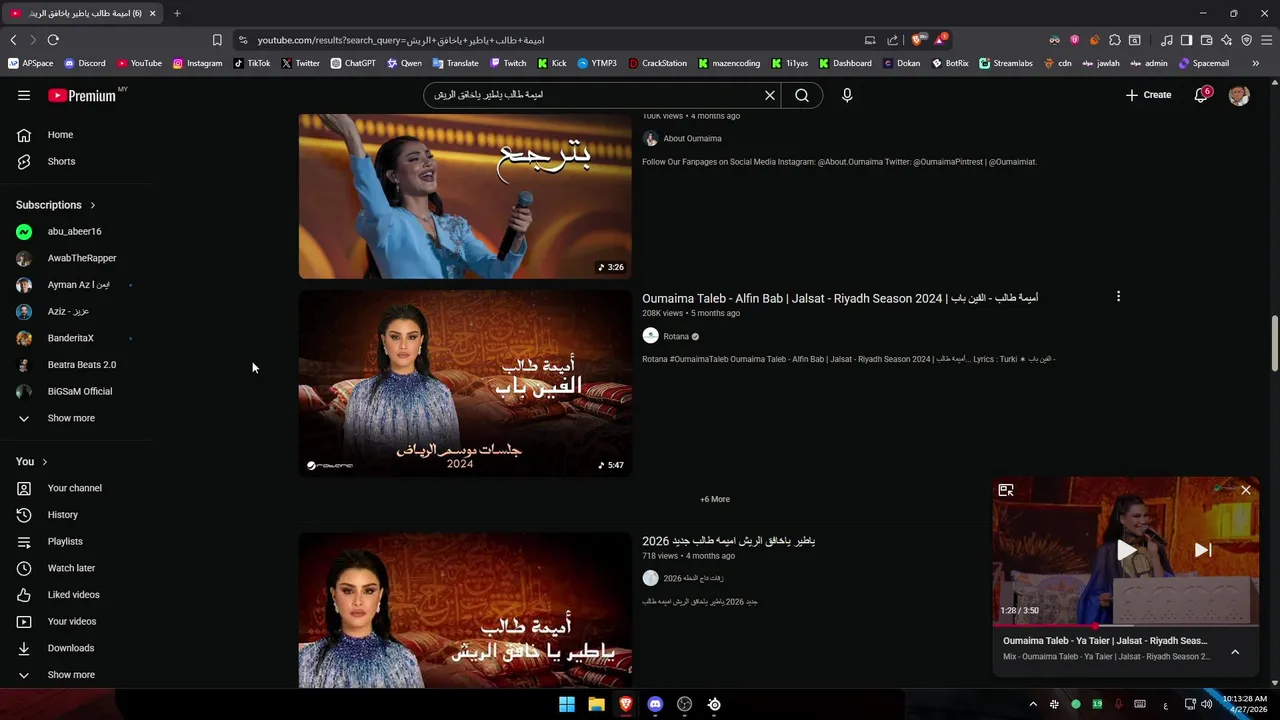Open the Twitch bookmark
Viewport: 1280px width, 720px height.
point(508,63)
